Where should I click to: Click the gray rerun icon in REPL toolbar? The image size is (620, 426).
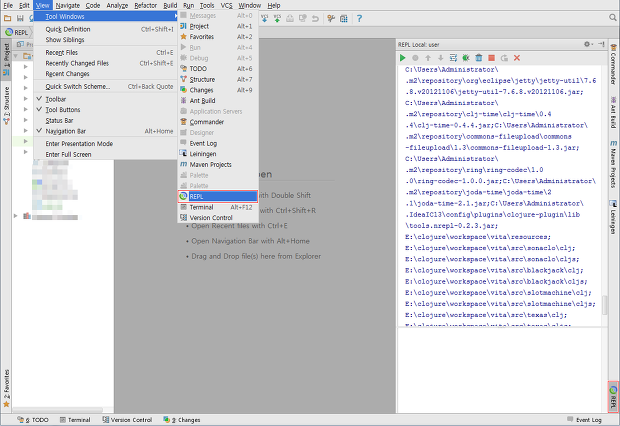click(504, 58)
